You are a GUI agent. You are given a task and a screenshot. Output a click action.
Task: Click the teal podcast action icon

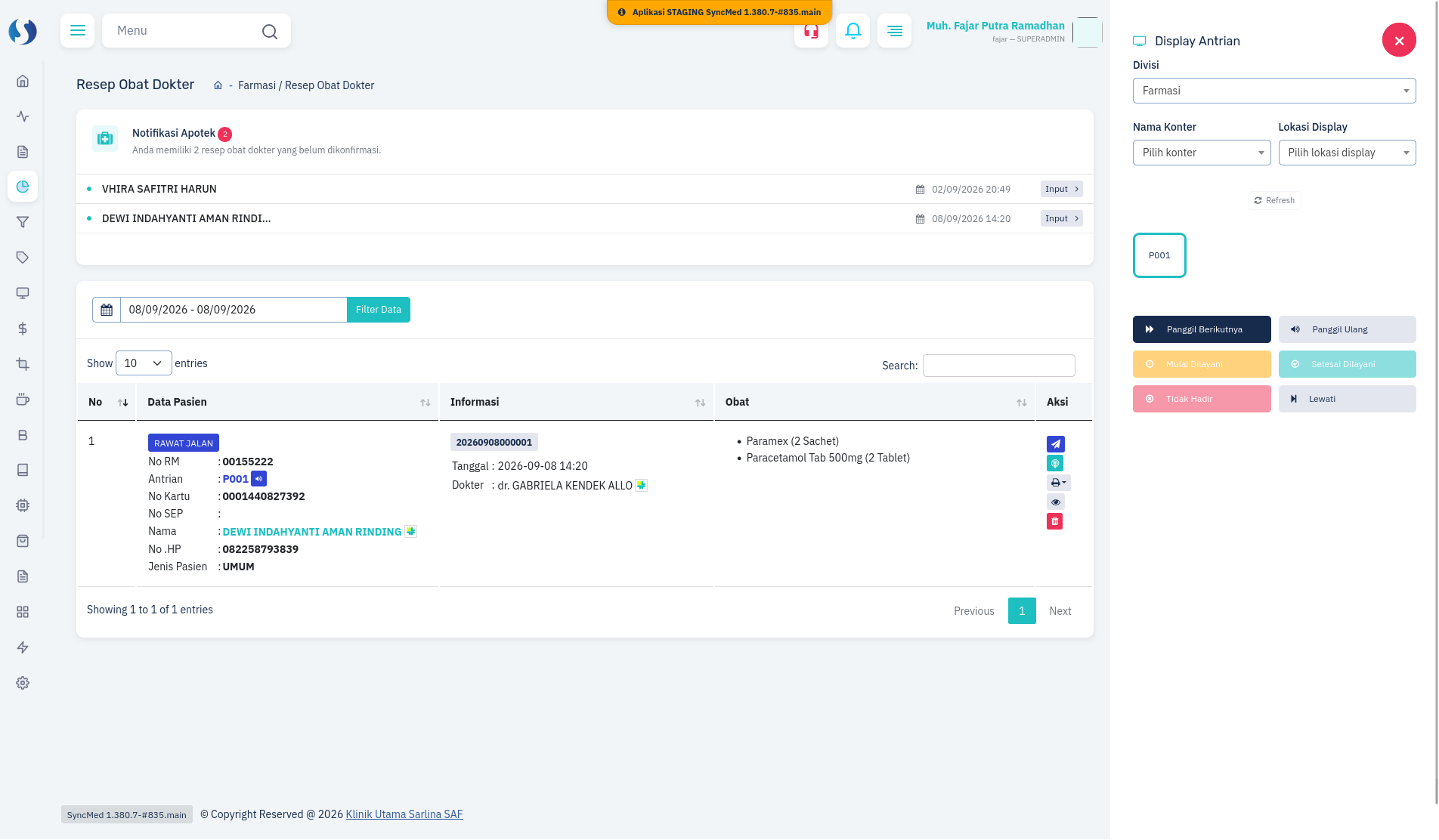click(x=1054, y=463)
